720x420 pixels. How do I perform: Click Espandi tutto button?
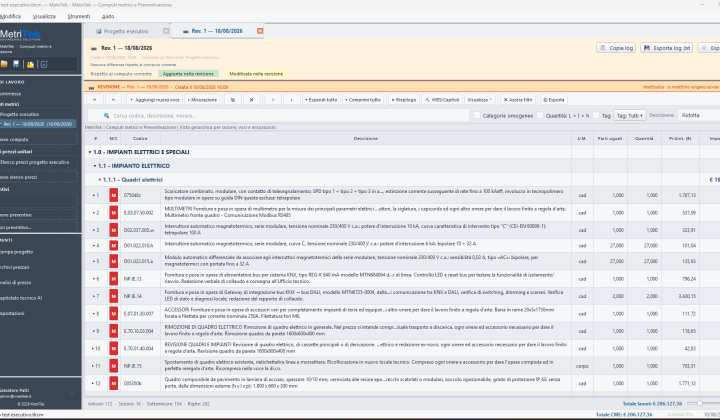click(321, 100)
